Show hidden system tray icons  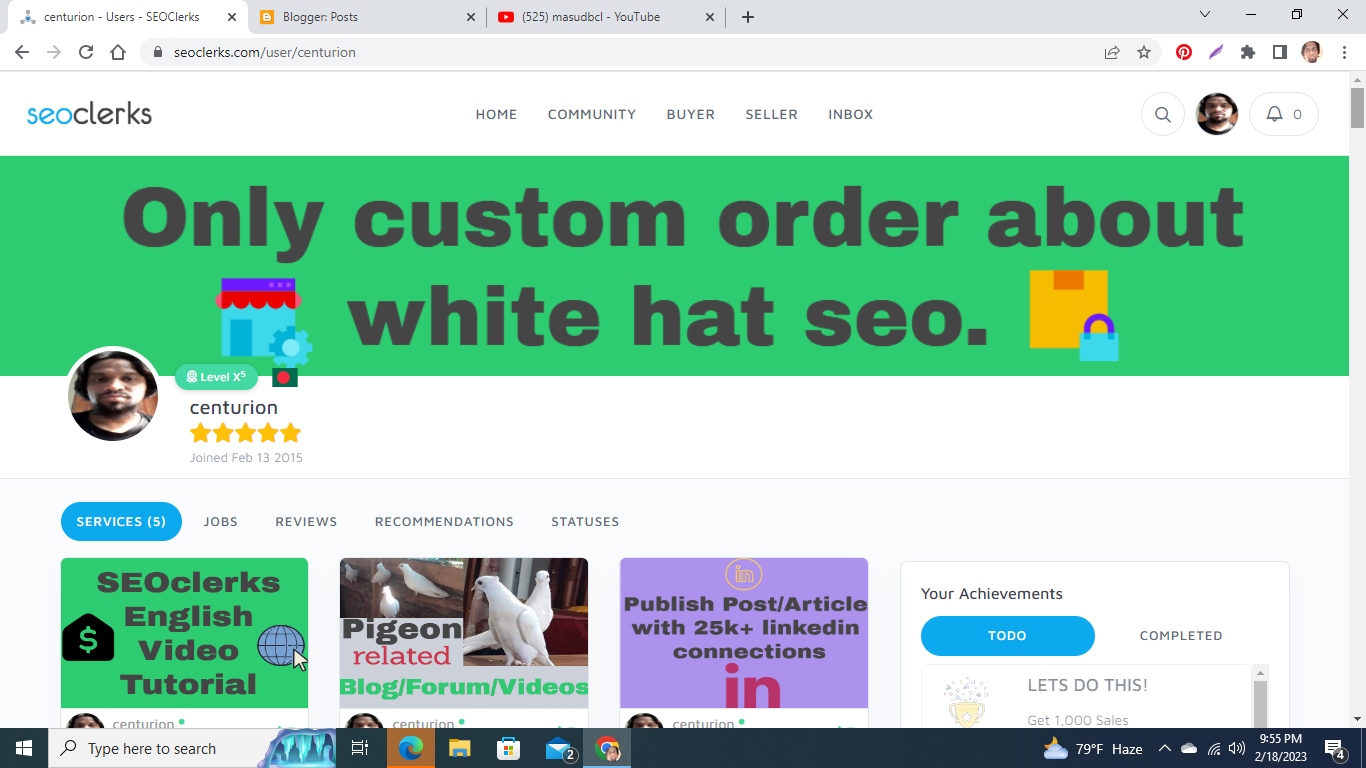(1164, 748)
